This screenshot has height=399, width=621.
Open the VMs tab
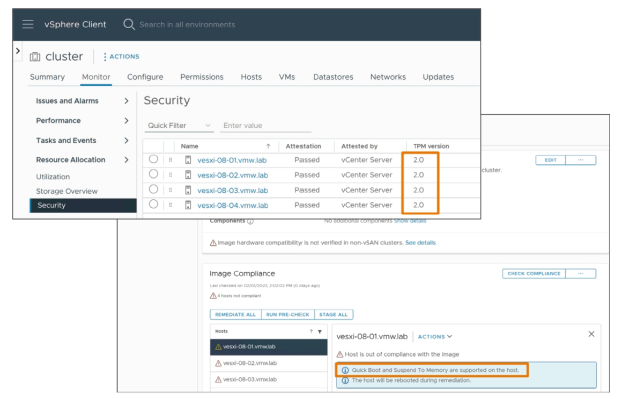287,77
